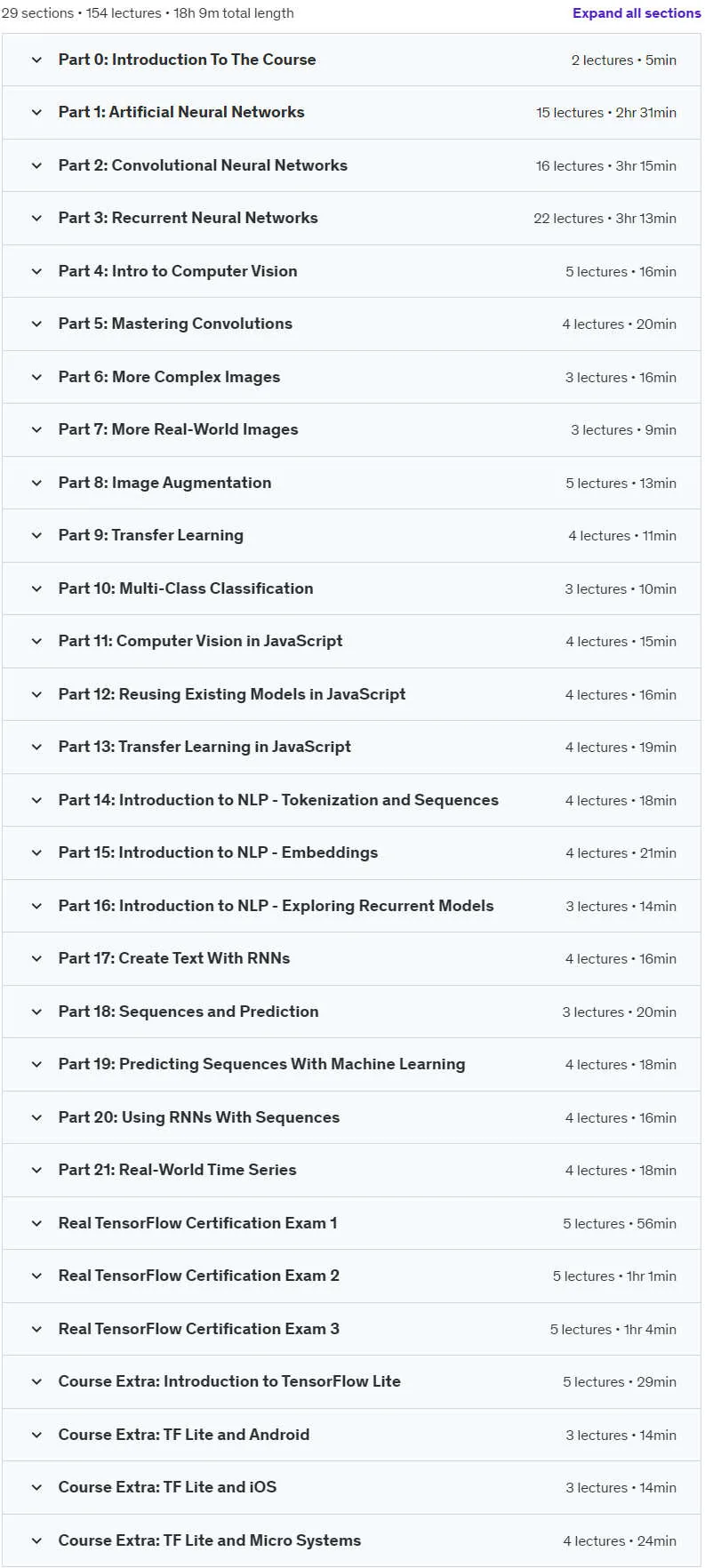Expand chevron beside Part 3: Recurrent Neural Networks
Viewport: 705px width, 1568px height.
point(36,219)
